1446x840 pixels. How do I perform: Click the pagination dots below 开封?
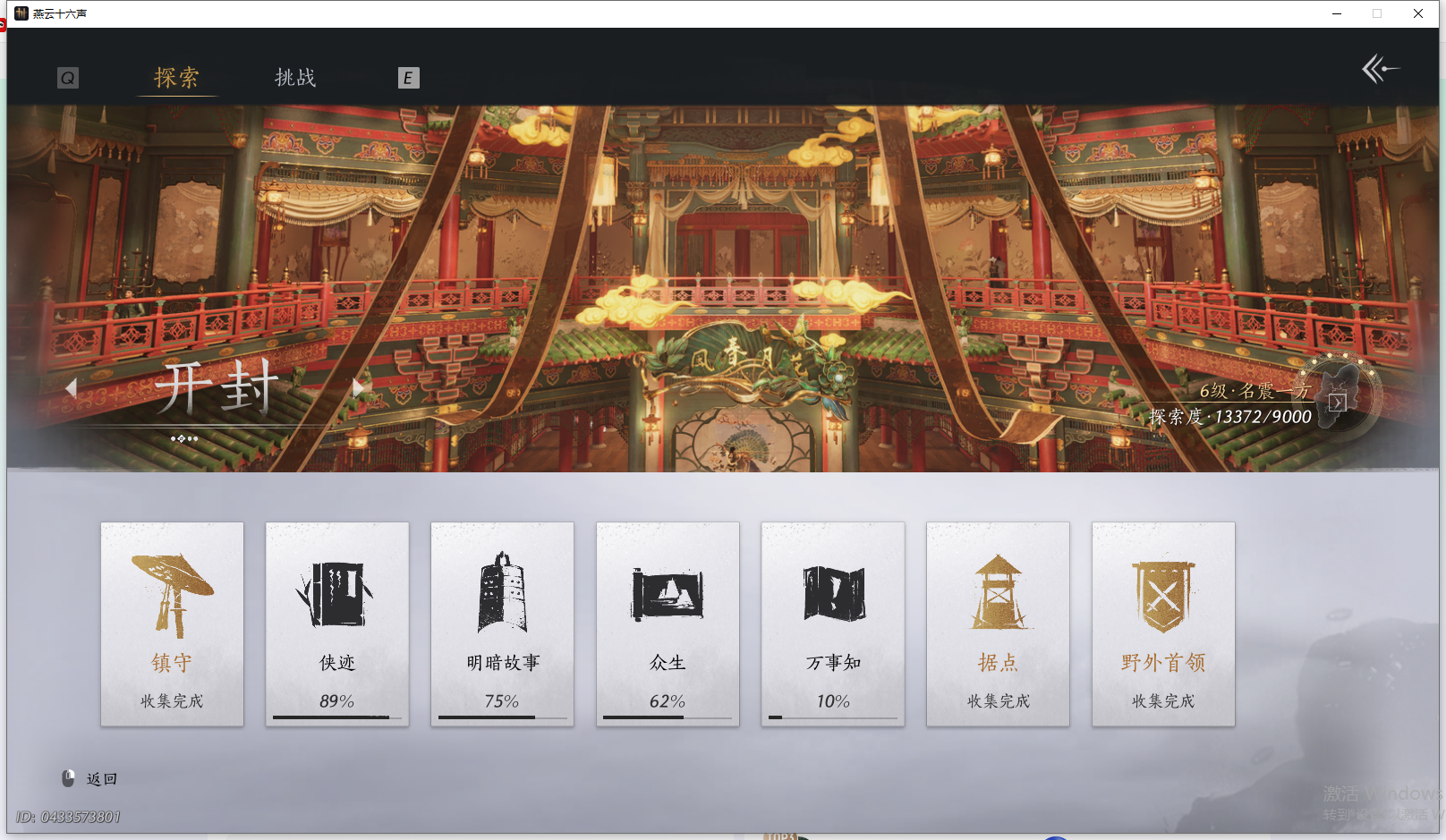(x=185, y=438)
